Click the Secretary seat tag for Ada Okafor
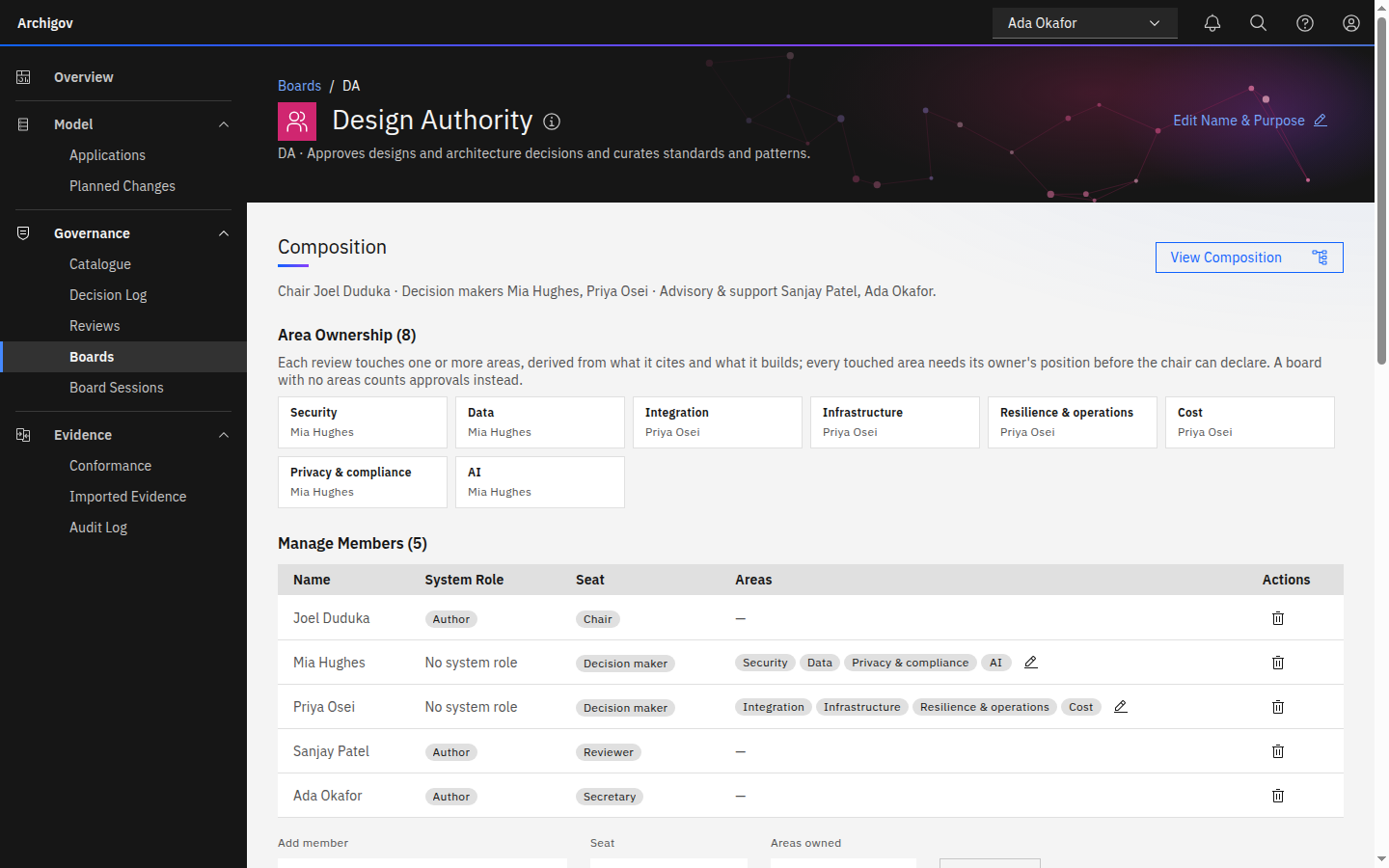The image size is (1389, 868). tap(610, 797)
